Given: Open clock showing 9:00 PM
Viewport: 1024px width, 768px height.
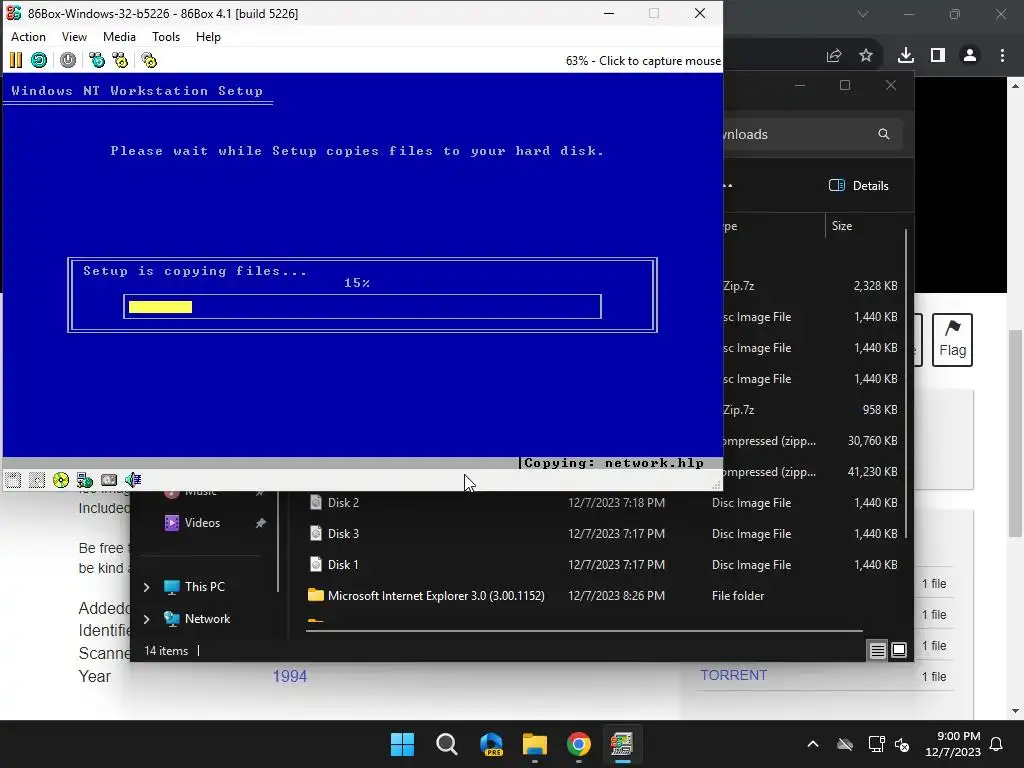Looking at the screenshot, I should click(x=953, y=744).
